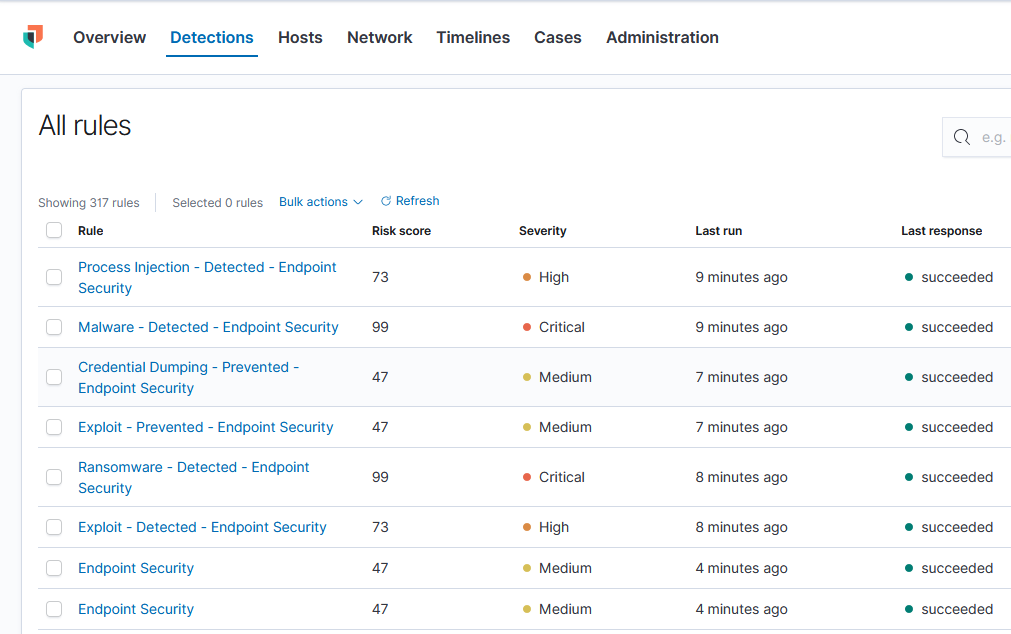Select the Malware - Detected rule checkbox
This screenshot has height=634, width=1011.
54,327
